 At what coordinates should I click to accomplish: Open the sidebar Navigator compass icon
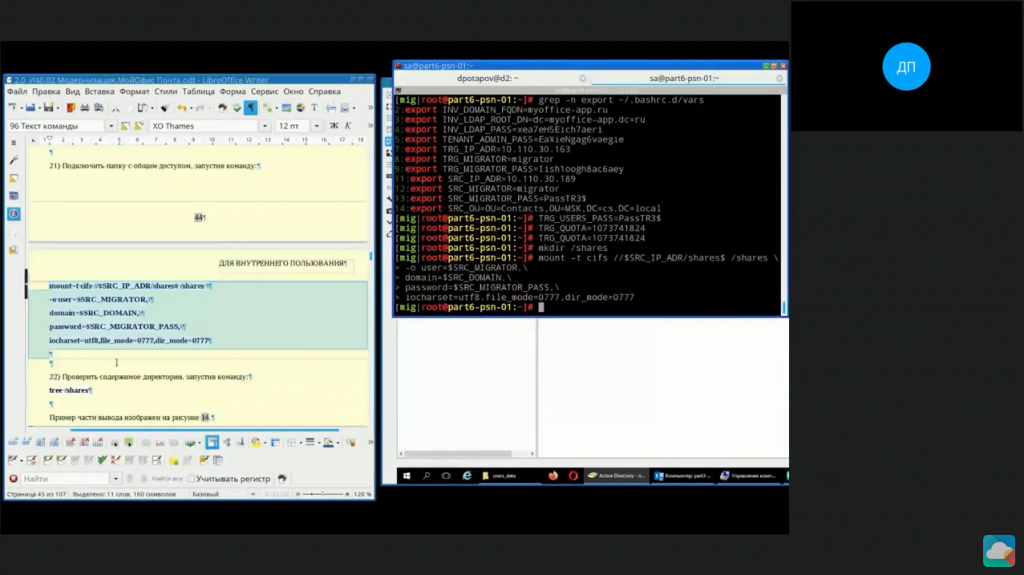point(14,214)
